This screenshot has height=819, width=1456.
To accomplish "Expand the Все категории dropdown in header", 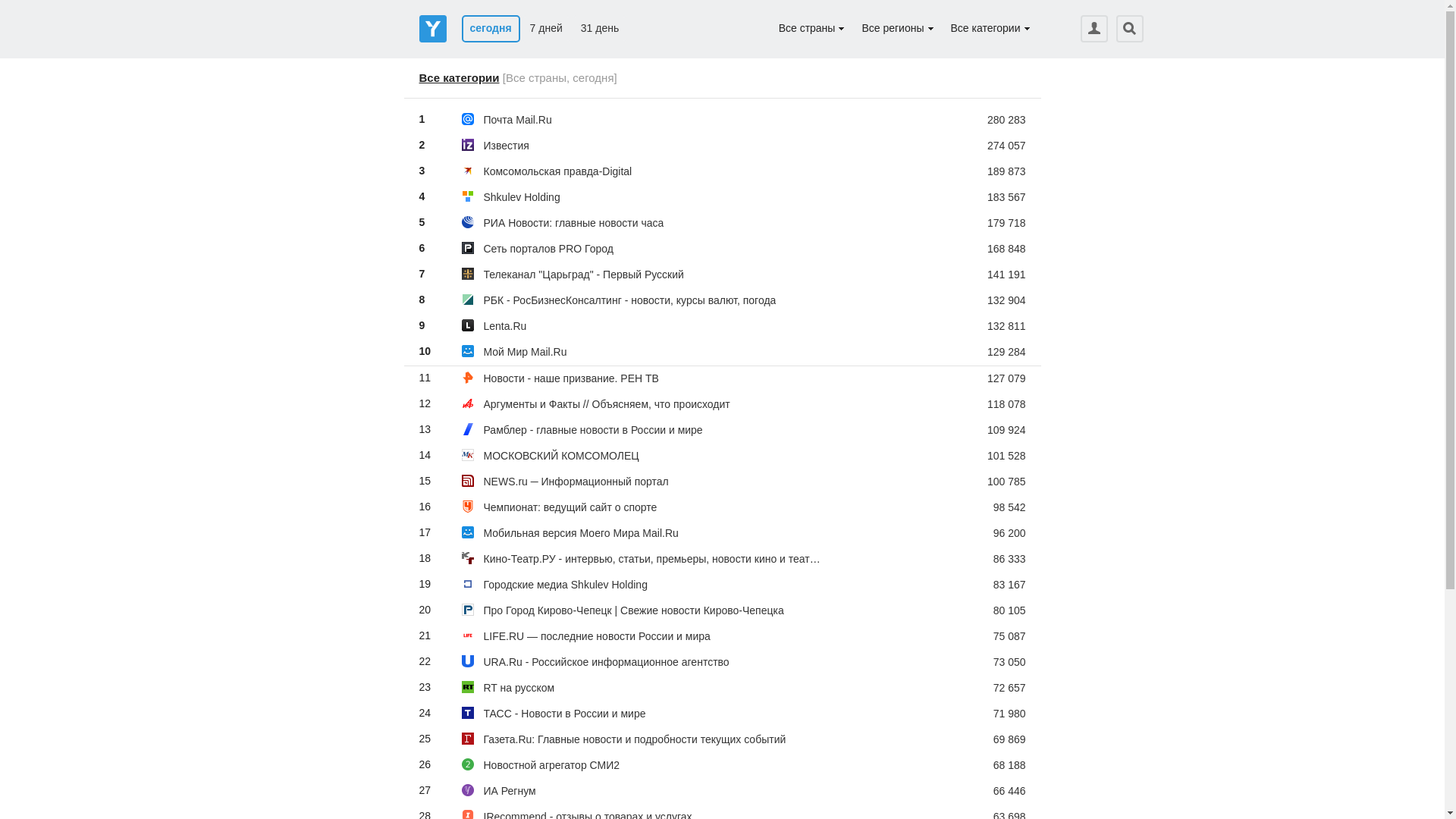I will click(x=990, y=29).
